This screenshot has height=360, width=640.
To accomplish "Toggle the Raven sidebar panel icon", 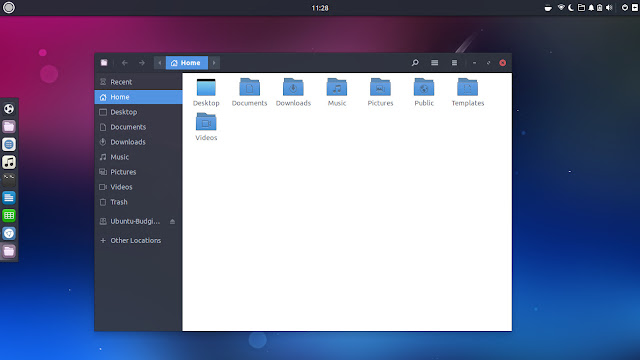I will pyautogui.click(x=635, y=8).
